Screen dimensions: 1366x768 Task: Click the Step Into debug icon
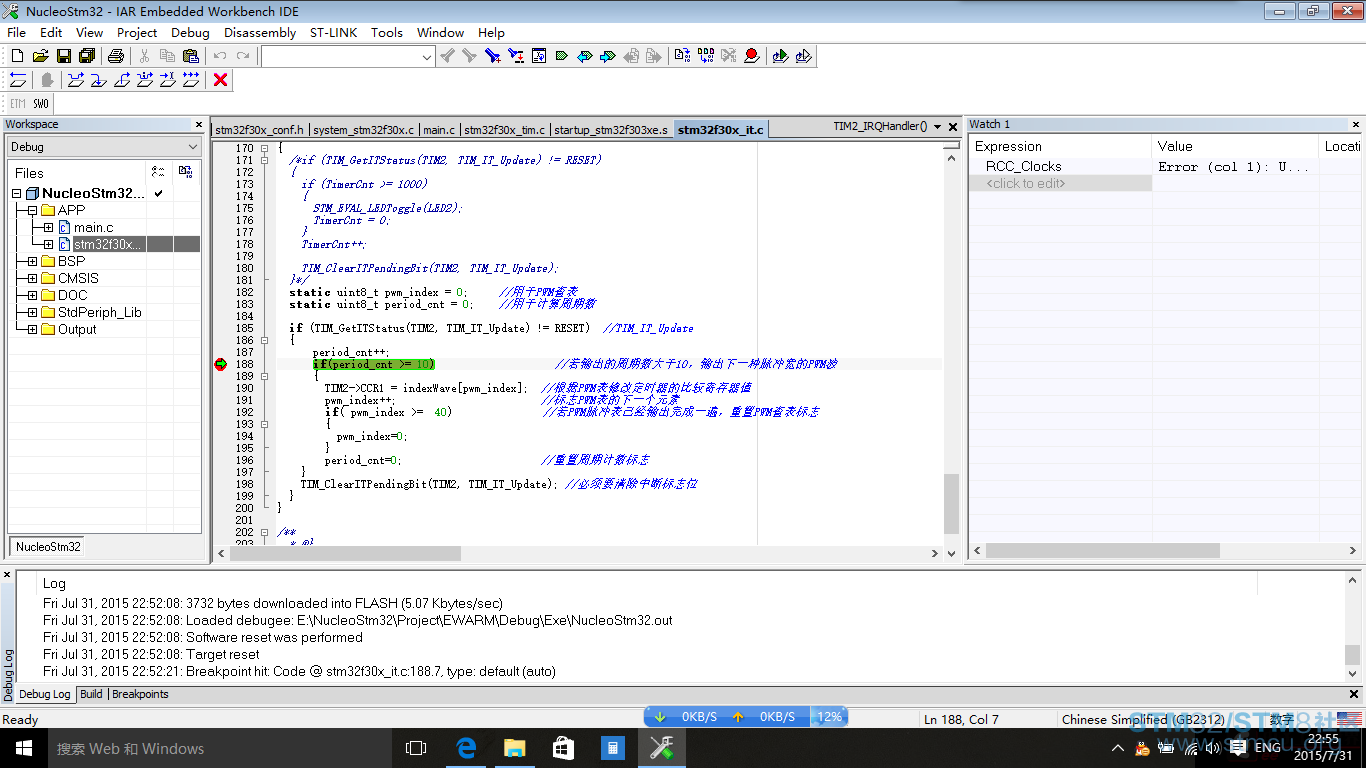click(x=98, y=80)
